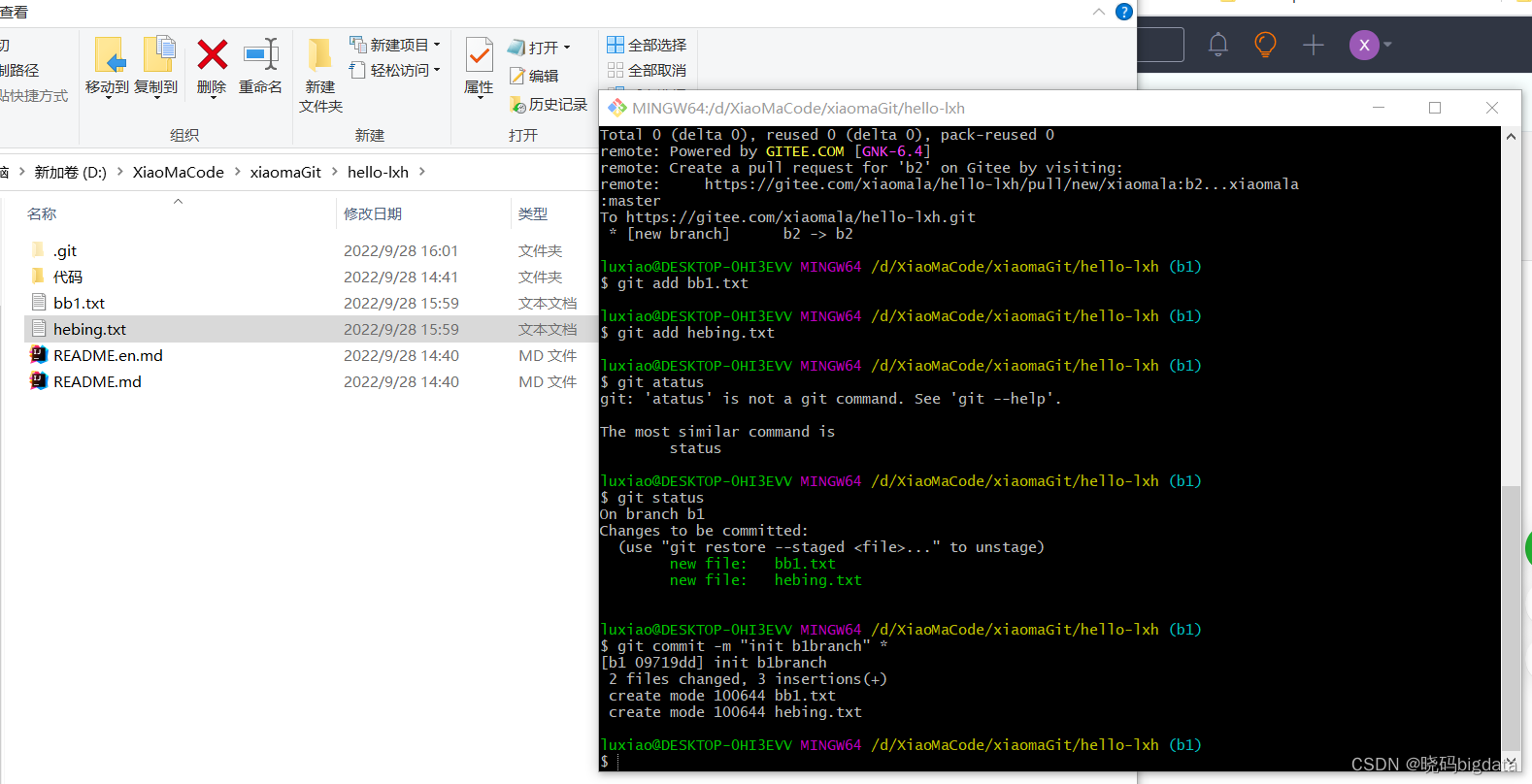Click the Move to (移动到) icon
The height and width of the screenshot is (784, 1532).
tap(108, 56)
